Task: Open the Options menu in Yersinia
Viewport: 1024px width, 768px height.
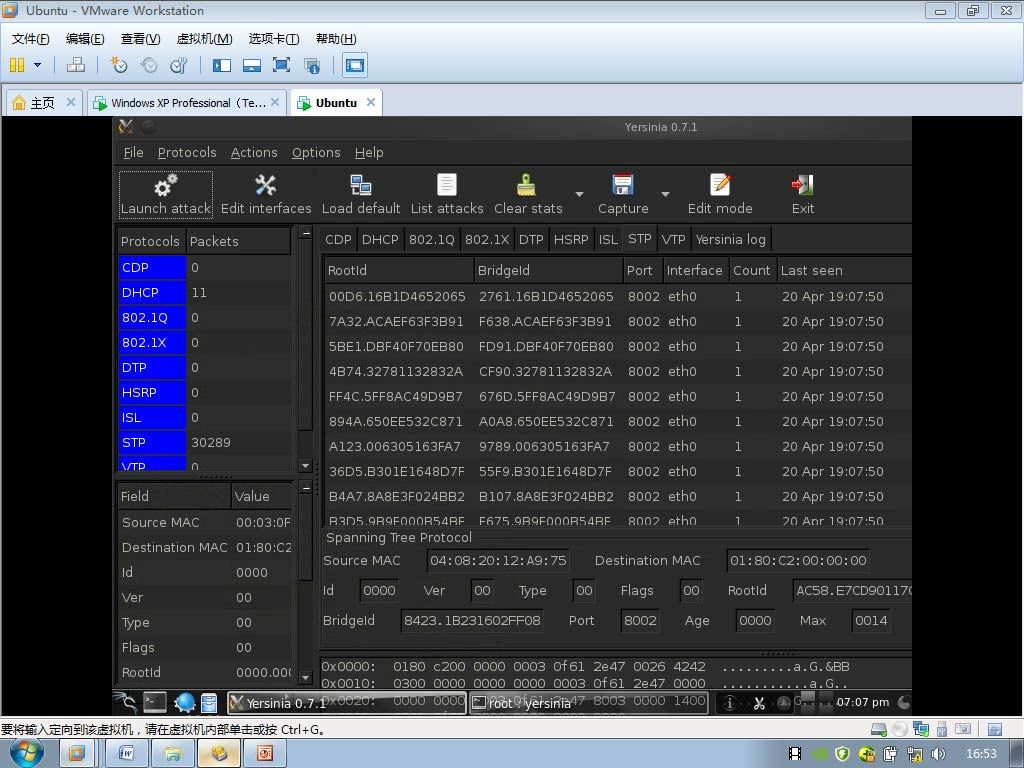Action: (316, 152)
